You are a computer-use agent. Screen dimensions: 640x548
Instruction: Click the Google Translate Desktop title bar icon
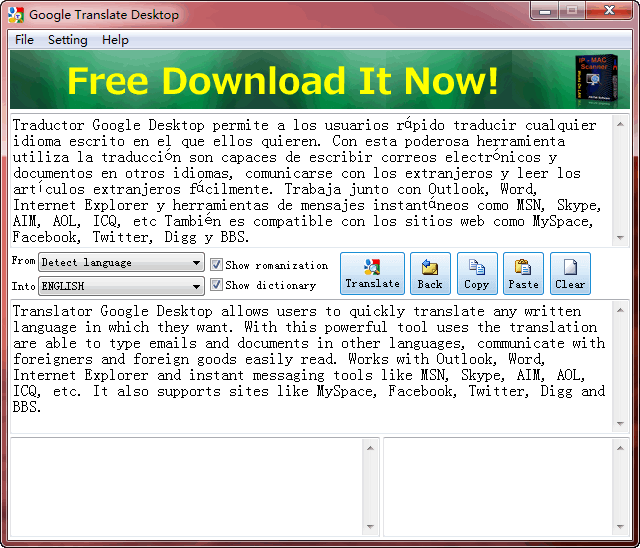pos(16,14)
